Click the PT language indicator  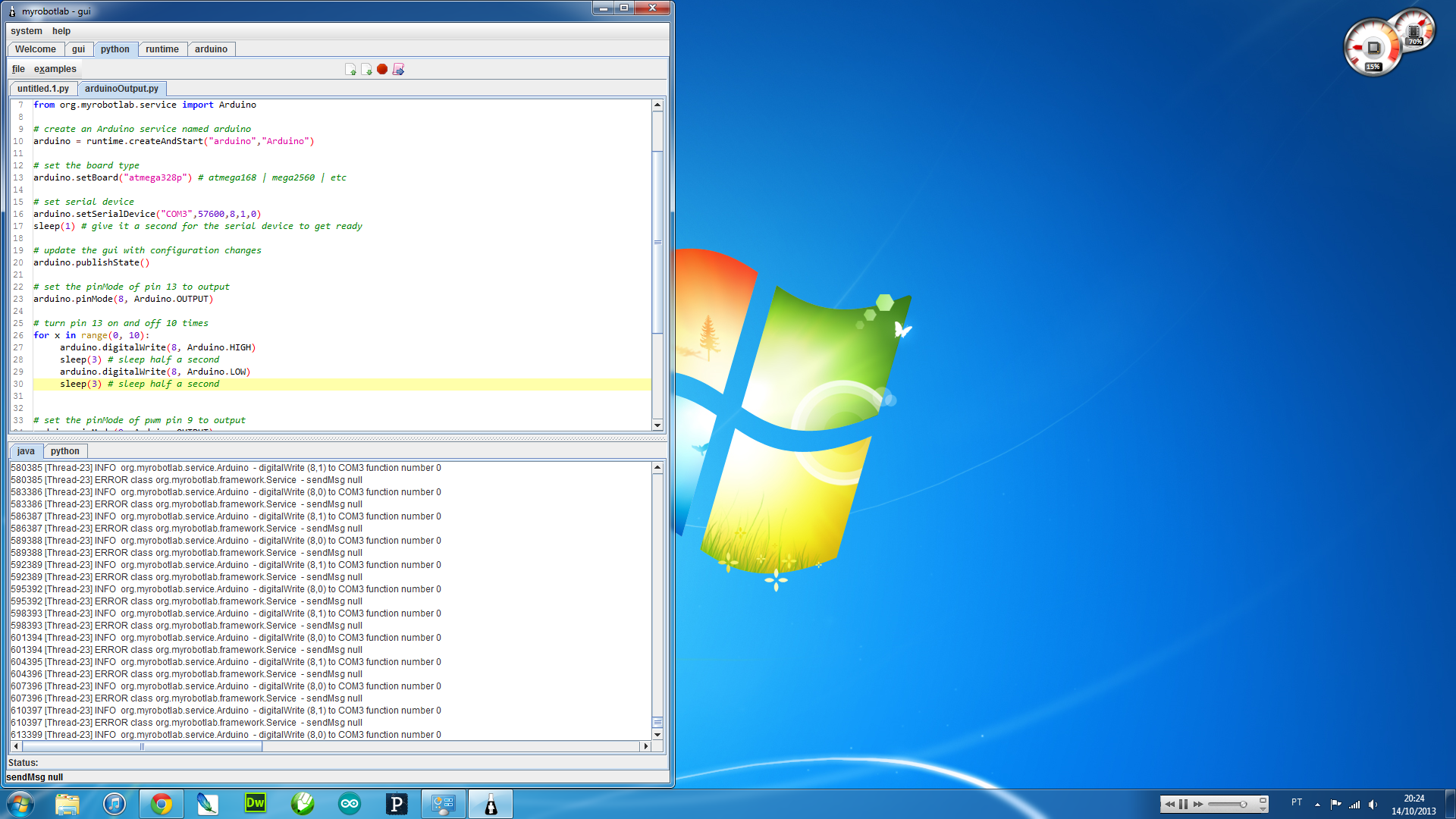click(x=1297, y=802)
